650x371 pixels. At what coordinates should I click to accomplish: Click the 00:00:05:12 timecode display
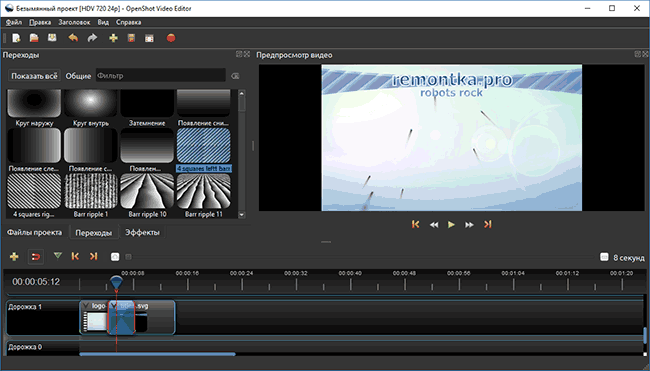pos(36,282)
